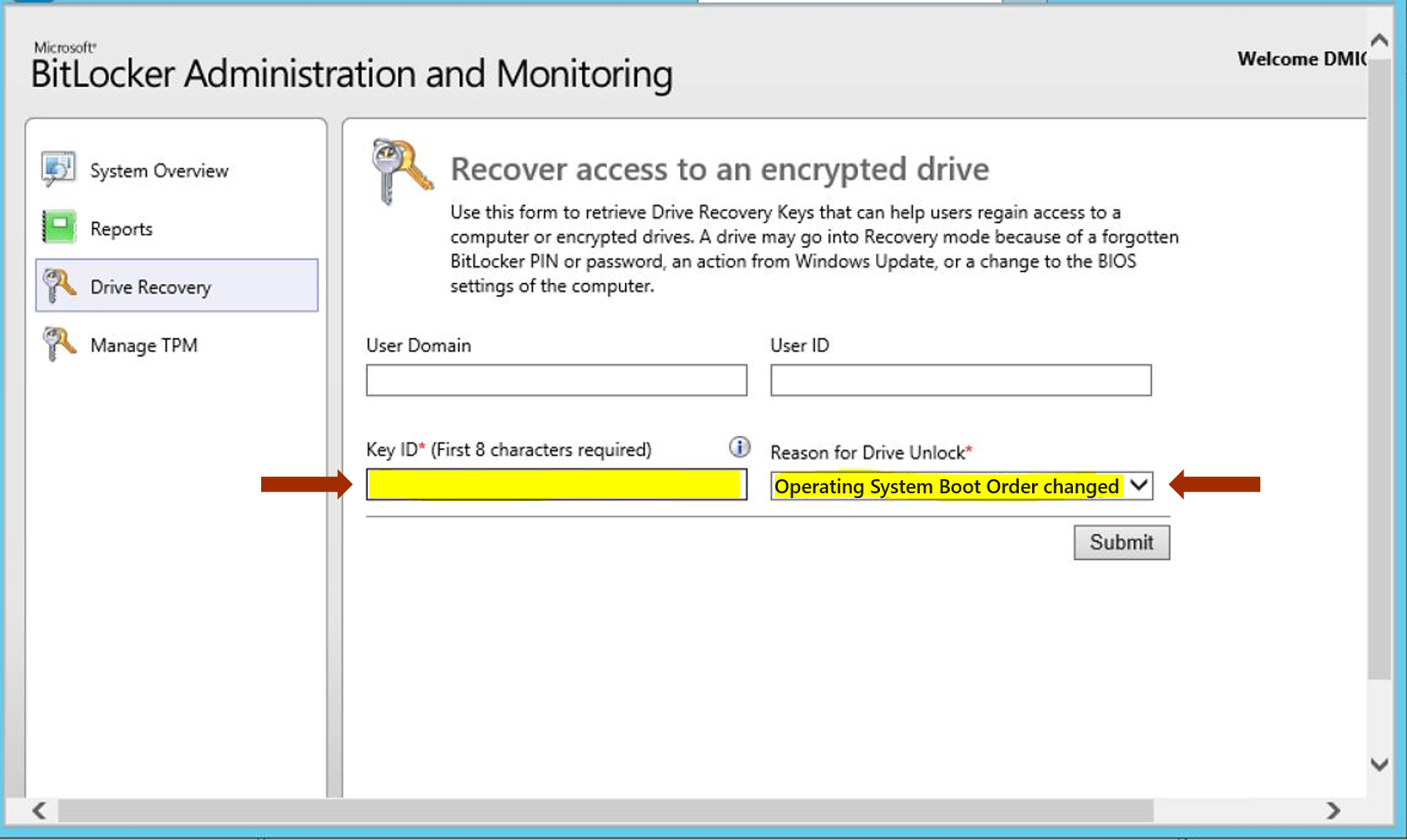
Task: Select Operating System Boot Order changed option
Action: (947, 485)
